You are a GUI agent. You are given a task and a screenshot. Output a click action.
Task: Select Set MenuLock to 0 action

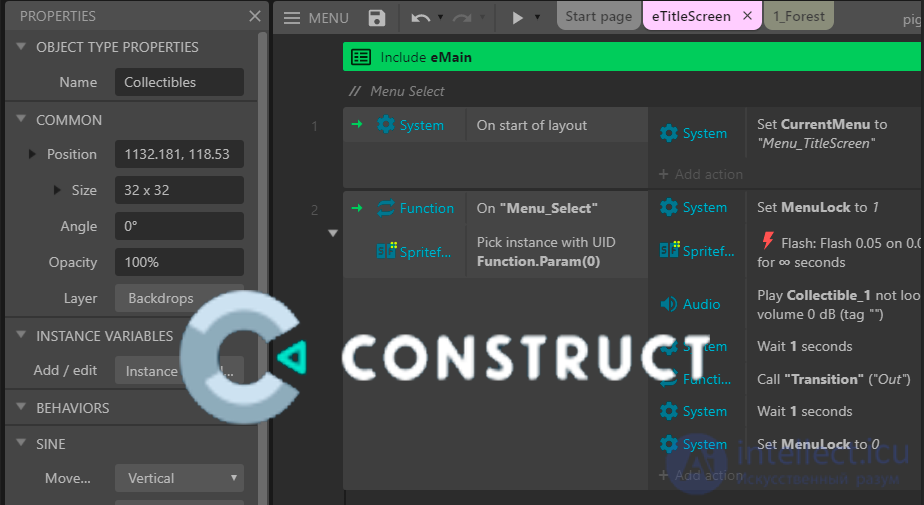[818, 444]
